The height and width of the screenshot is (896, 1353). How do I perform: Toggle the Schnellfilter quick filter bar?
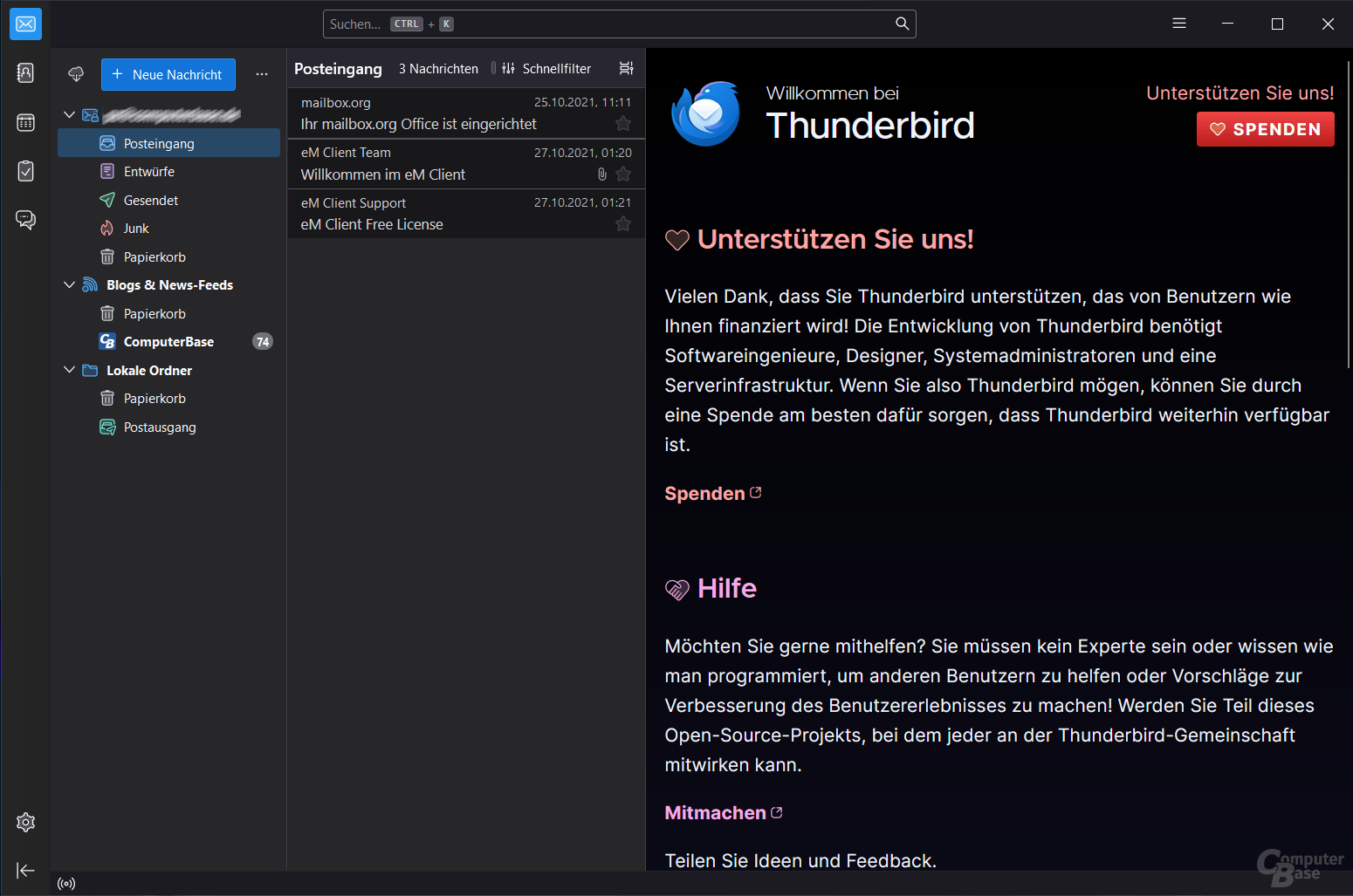[x=547, y=68]
